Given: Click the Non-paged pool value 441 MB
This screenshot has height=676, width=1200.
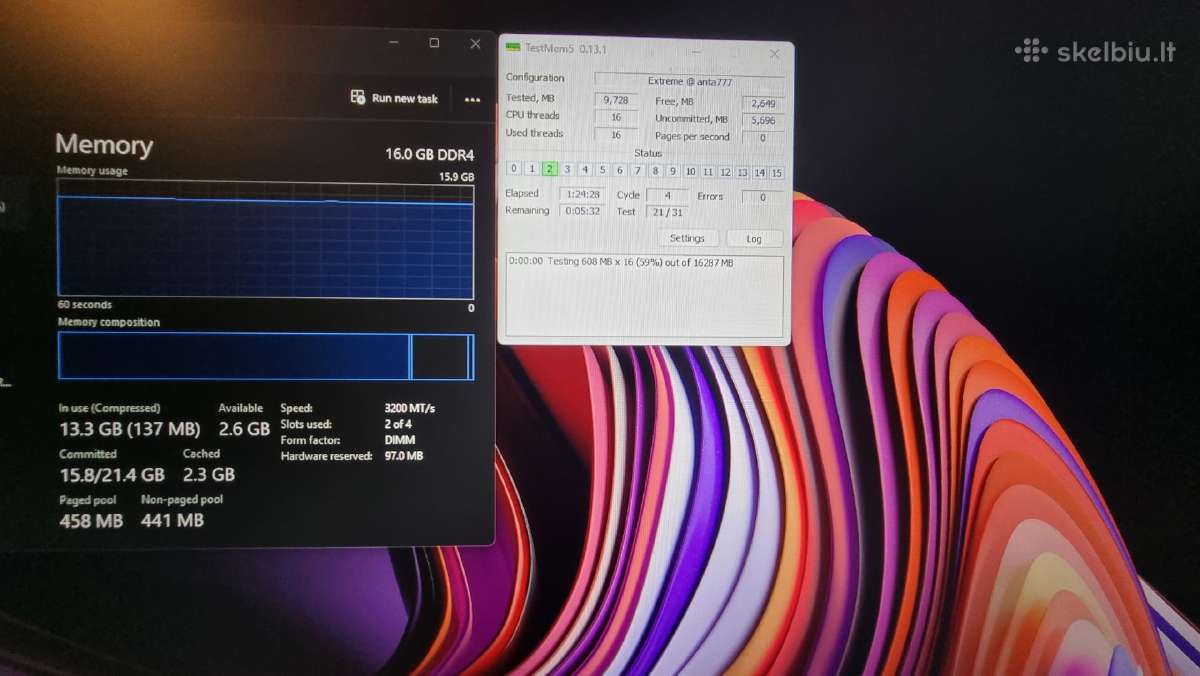Looking at the screenshot, I should [172, 521].
